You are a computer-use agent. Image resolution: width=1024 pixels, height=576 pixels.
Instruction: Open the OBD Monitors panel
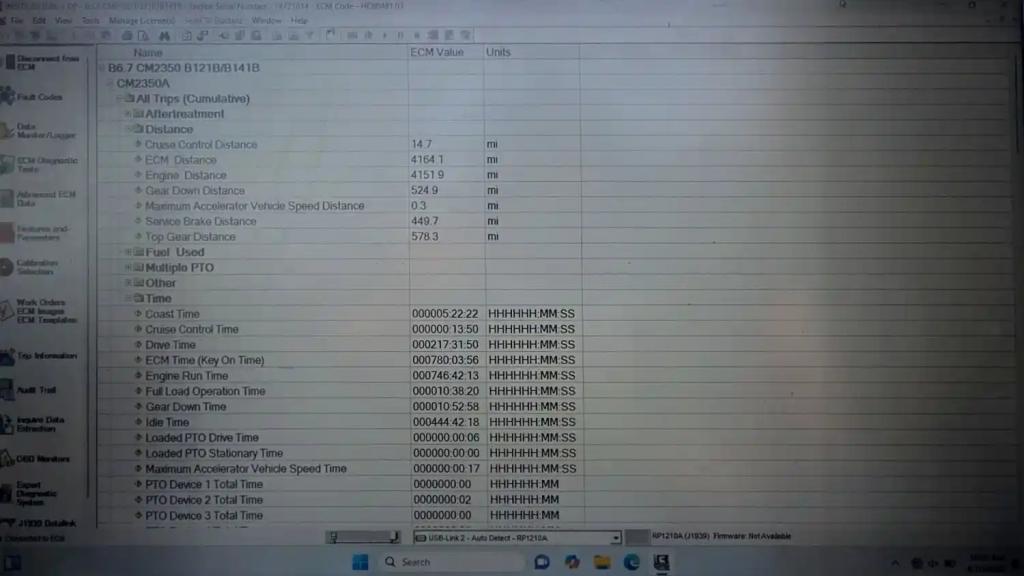[x=38, y=459]
